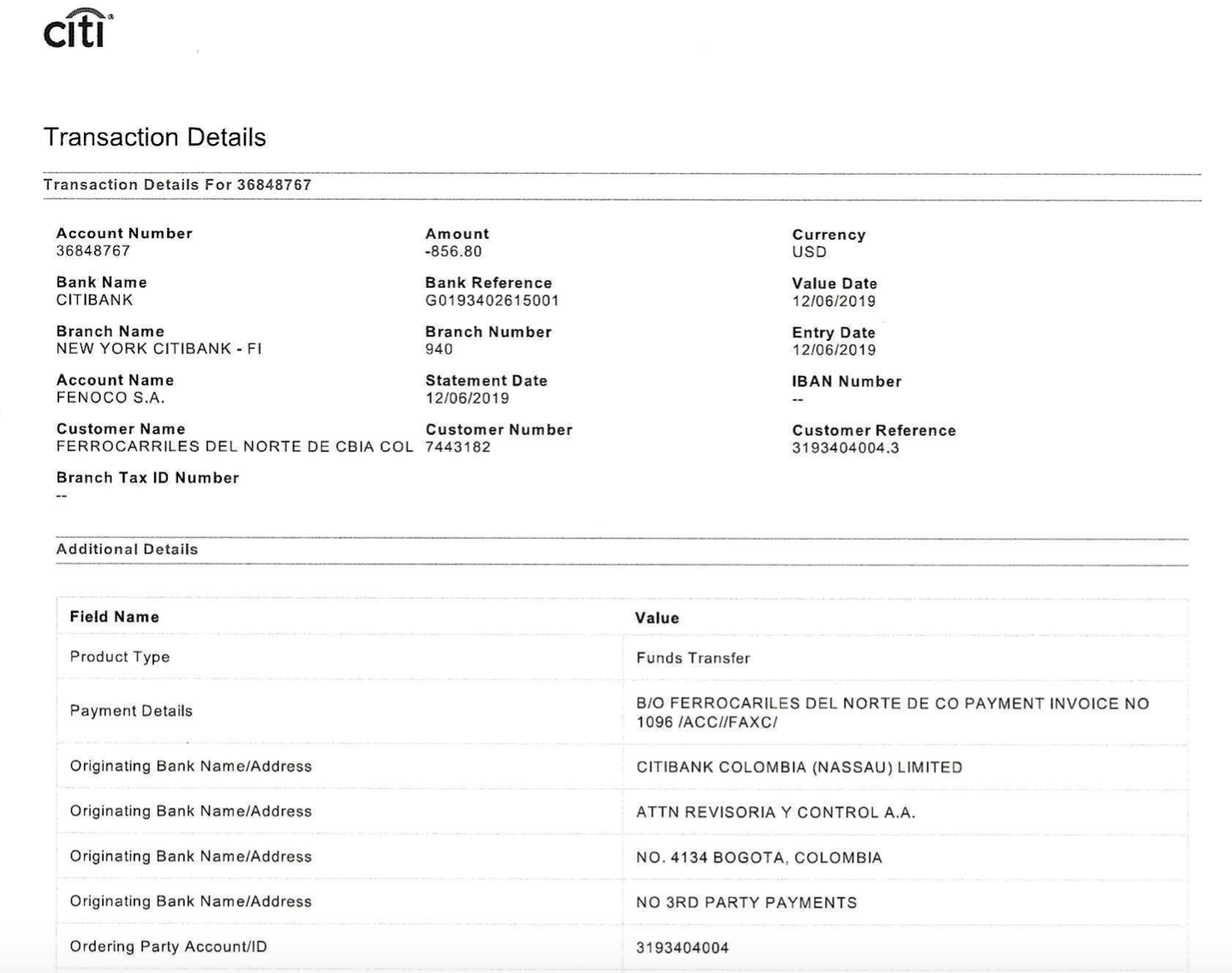Viewport: 1232px width, 973px height.
Task: Select account number value 36848767
Action: (x=93, y=251)
